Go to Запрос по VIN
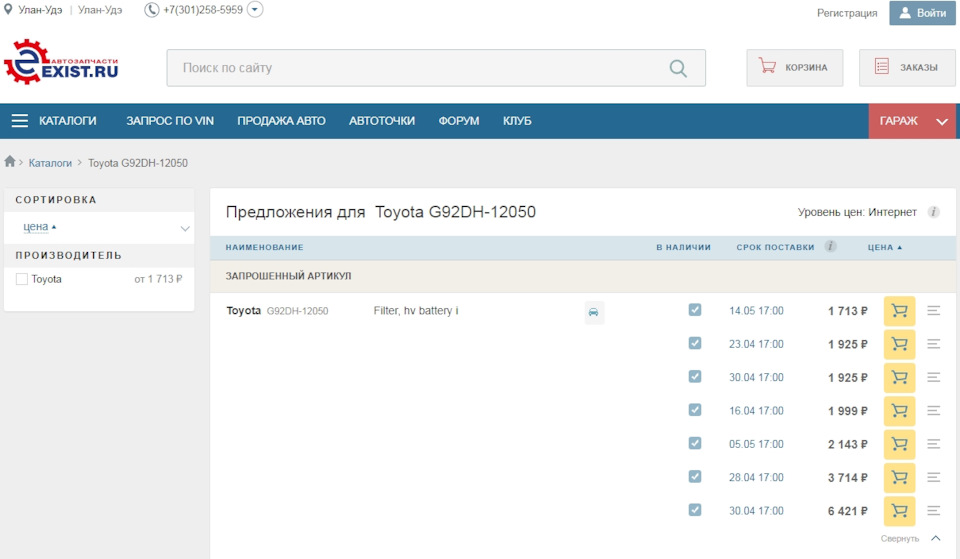This screenshot has height=559, width=960. (x=170, y=121)
